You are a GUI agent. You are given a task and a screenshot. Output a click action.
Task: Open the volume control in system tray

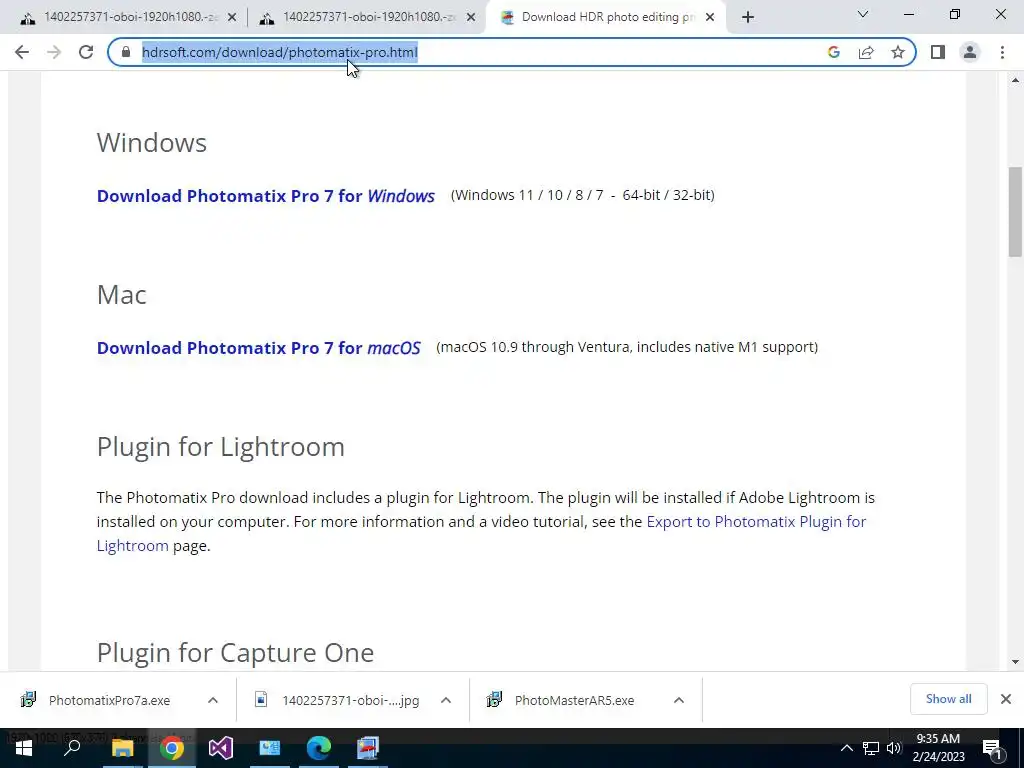pyautogui.click(x=894, y=748)
